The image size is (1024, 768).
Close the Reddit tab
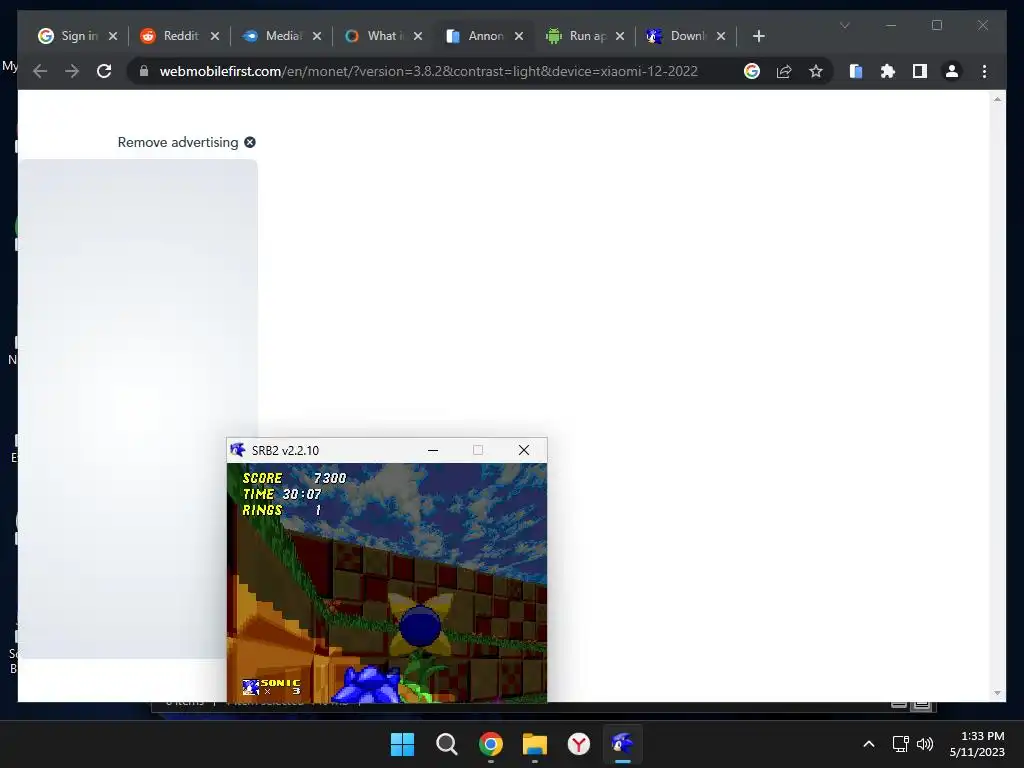pos(215,36)
